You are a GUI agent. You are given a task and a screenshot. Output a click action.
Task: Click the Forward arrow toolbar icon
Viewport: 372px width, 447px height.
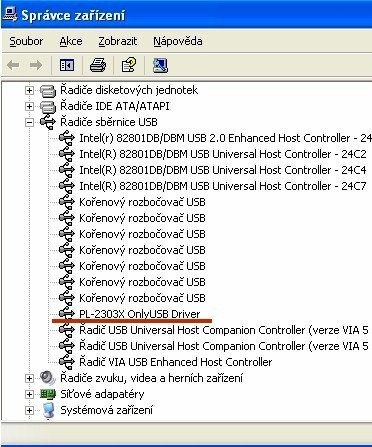[36, 65]
